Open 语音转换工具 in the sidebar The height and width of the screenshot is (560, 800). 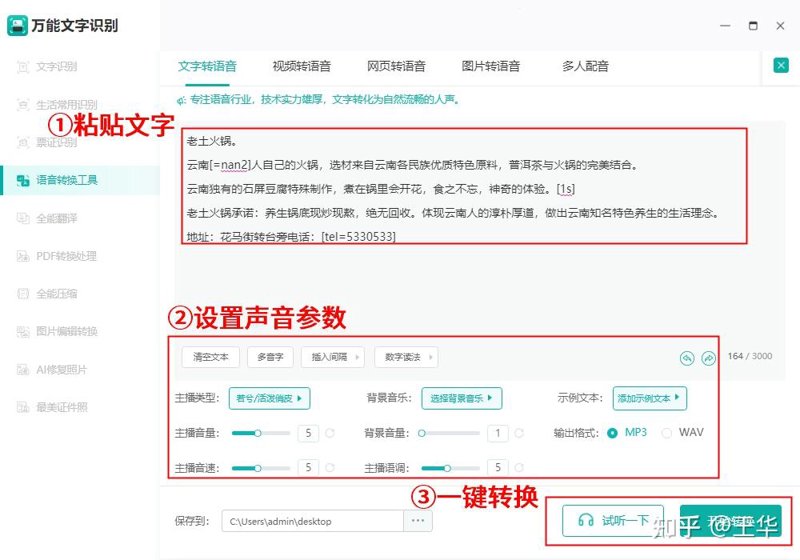tap(81, 180)
